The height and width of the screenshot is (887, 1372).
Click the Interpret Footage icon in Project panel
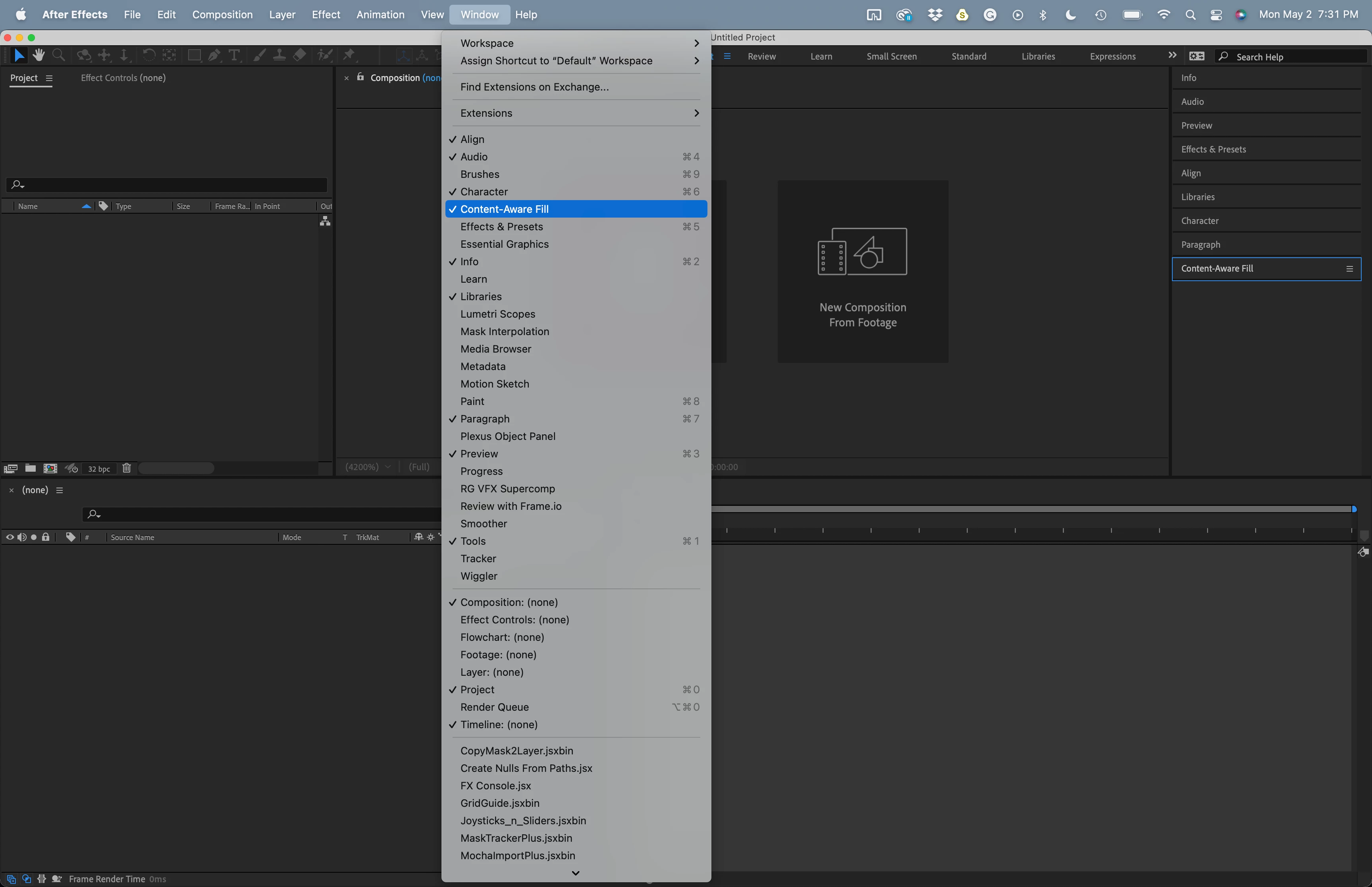click(10, 468)
